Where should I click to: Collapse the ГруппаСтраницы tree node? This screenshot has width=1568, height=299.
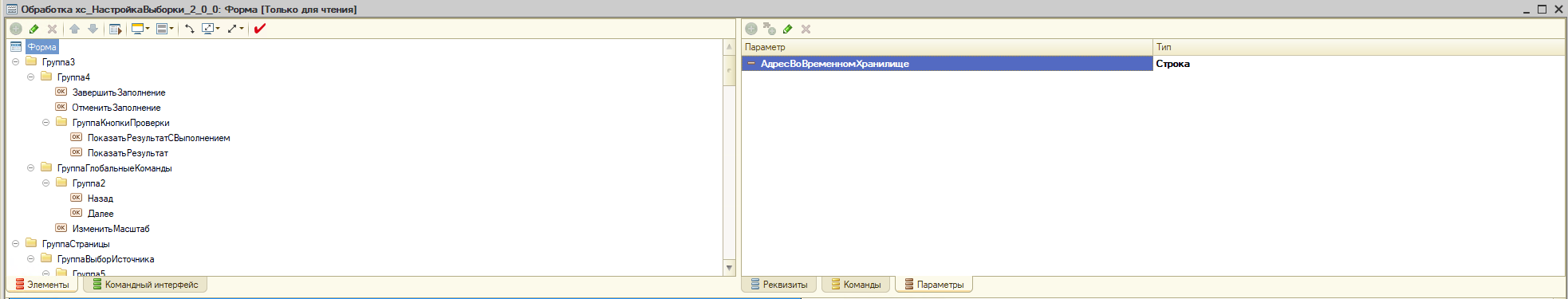point(15,244)
